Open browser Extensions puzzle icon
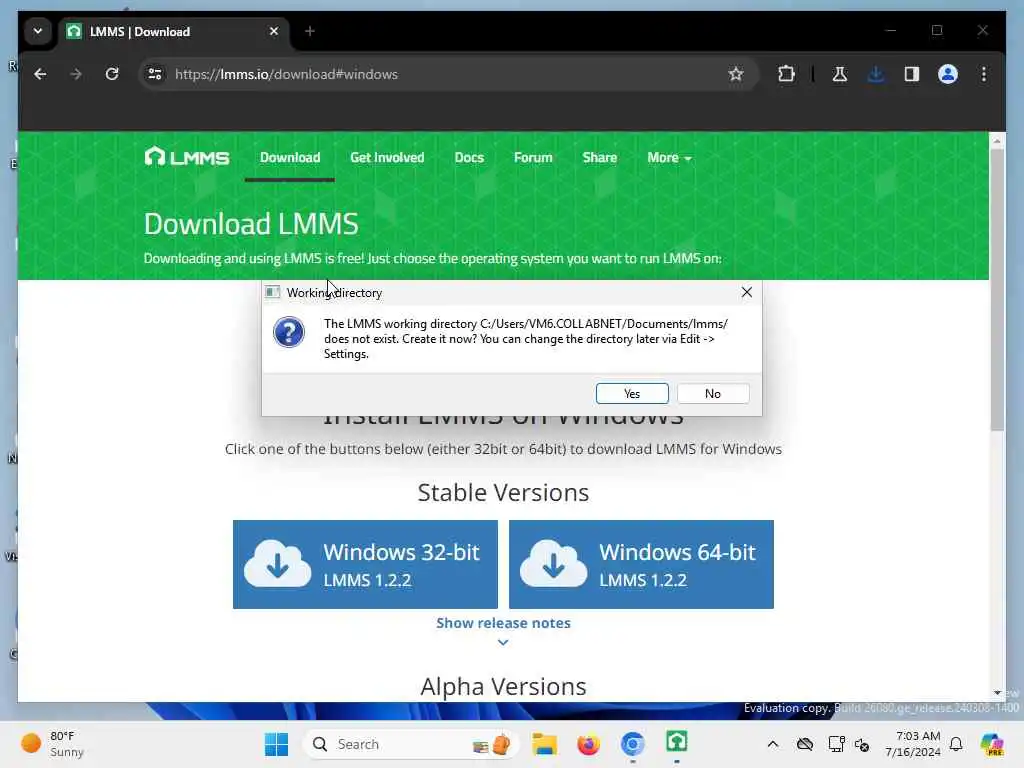Viewport: 1024px width, 768px height. [786, 74]
